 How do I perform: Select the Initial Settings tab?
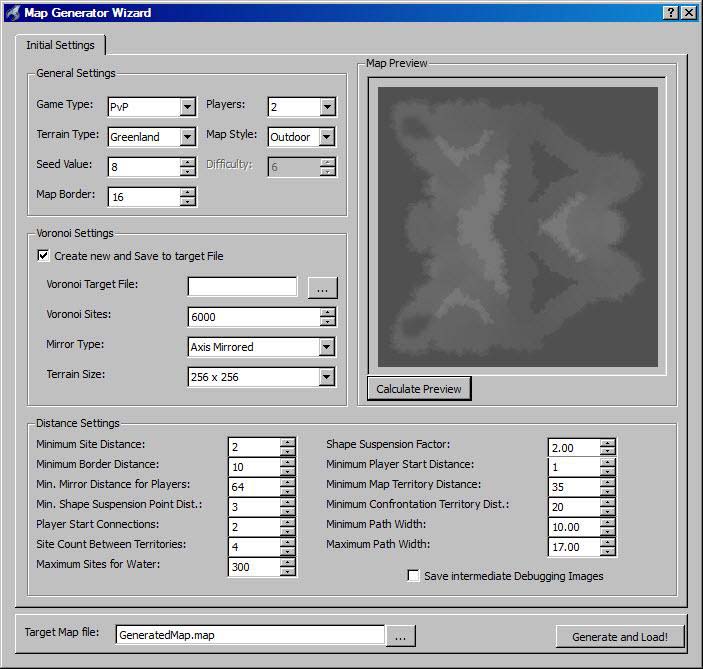(x=60, y=45)
